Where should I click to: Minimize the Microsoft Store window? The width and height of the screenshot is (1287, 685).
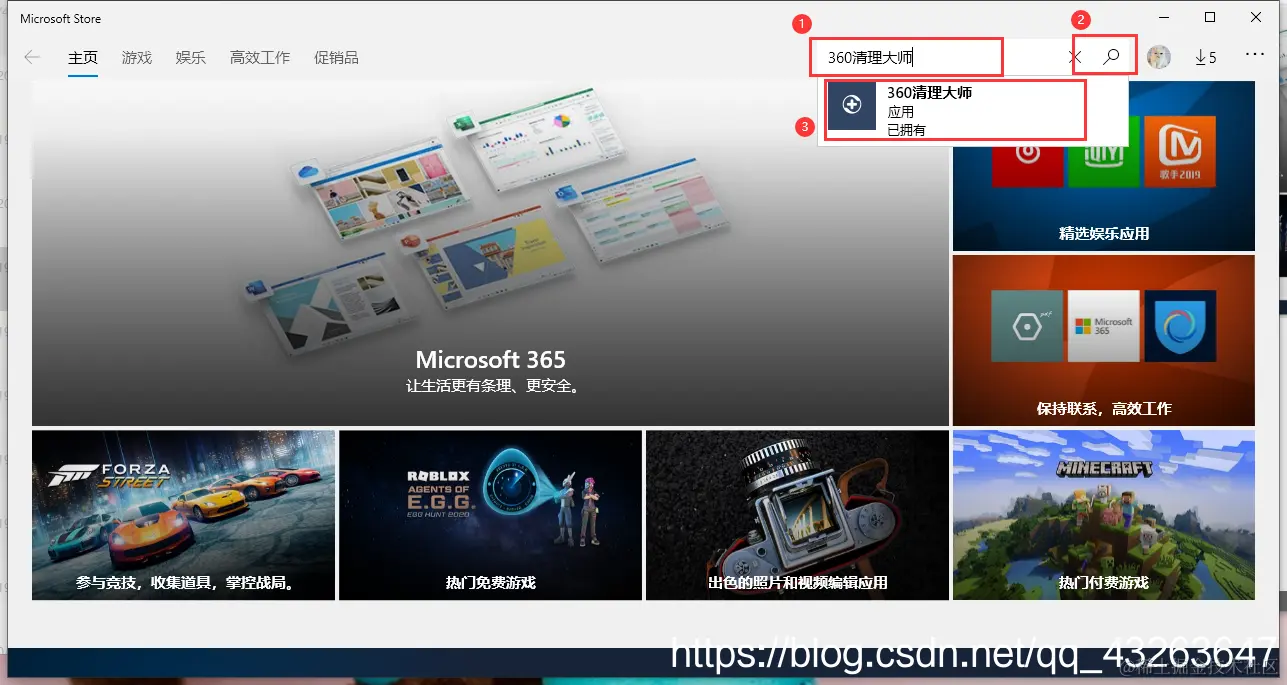coord(1164,17)
